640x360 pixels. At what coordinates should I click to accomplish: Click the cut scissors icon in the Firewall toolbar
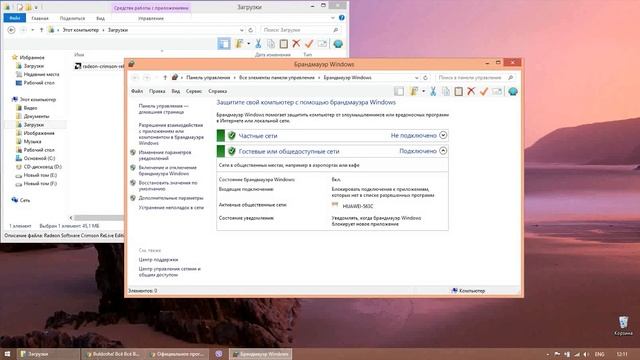(x=433, y=91)
